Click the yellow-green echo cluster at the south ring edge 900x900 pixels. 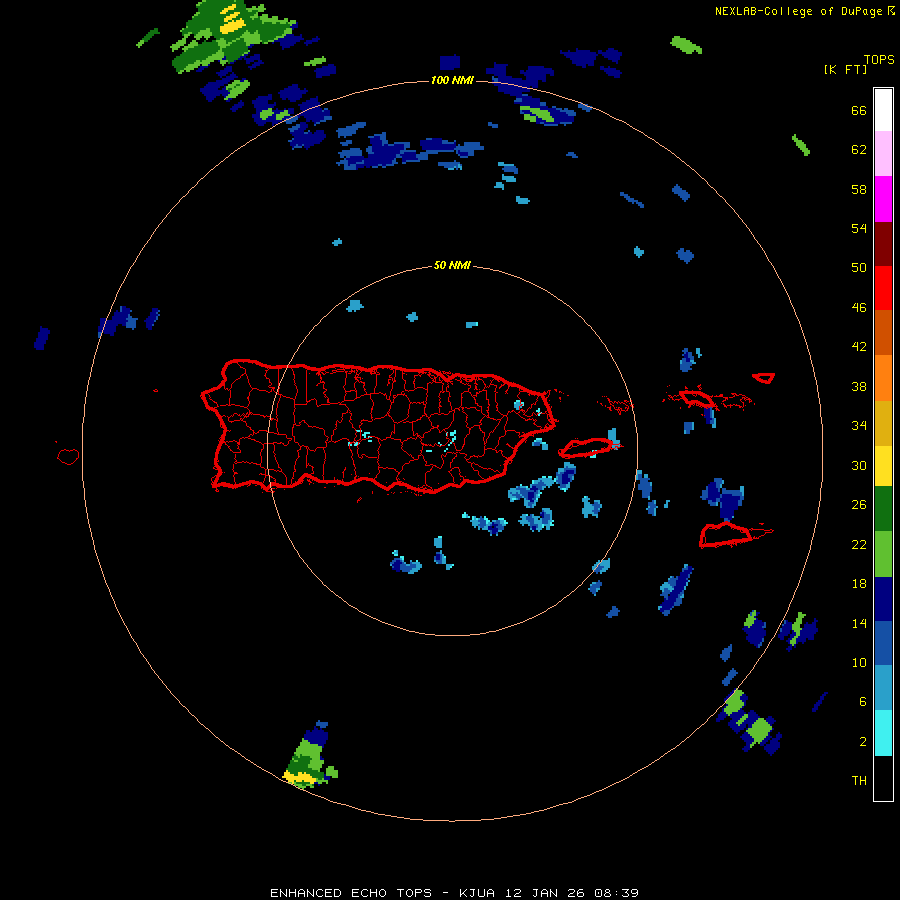point(311,755)
